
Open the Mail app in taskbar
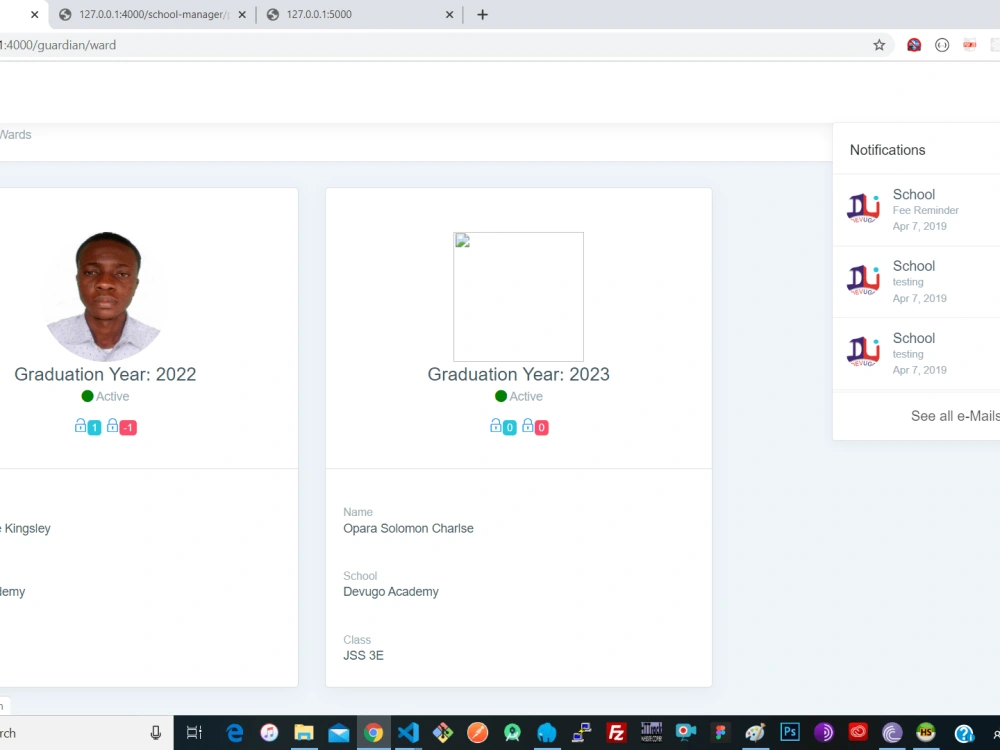click(x=339, y=733)
